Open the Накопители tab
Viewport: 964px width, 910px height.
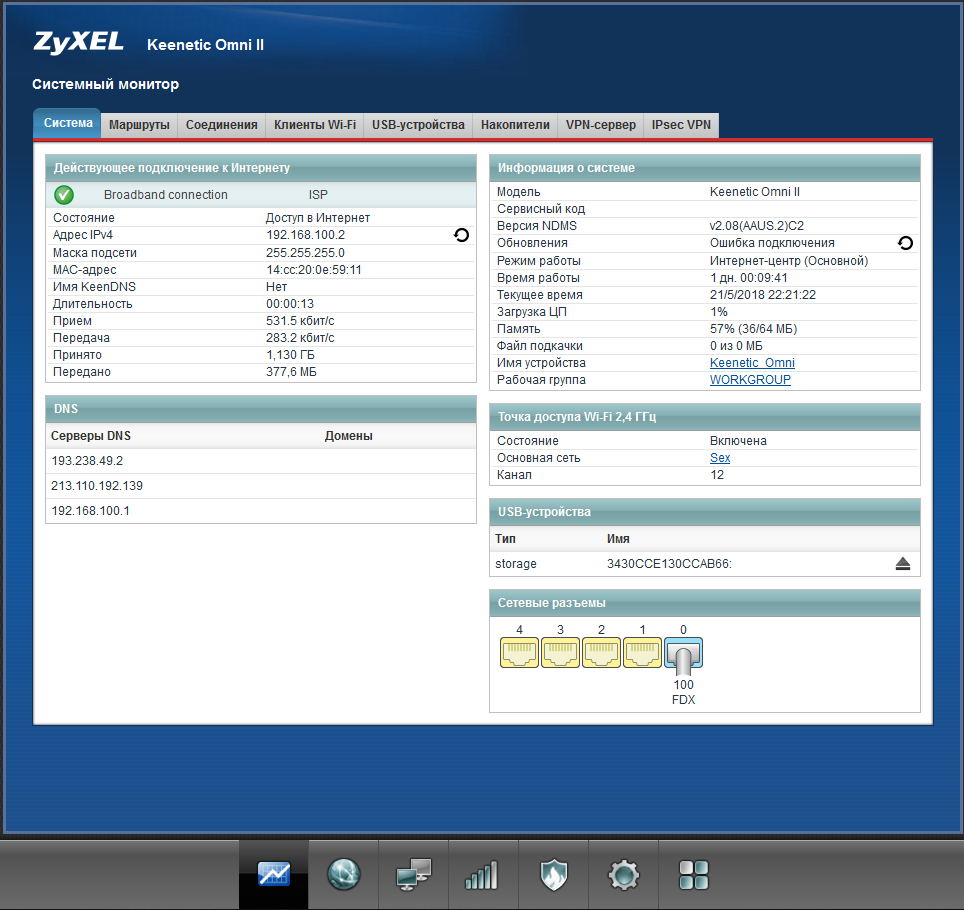(515, 125)
